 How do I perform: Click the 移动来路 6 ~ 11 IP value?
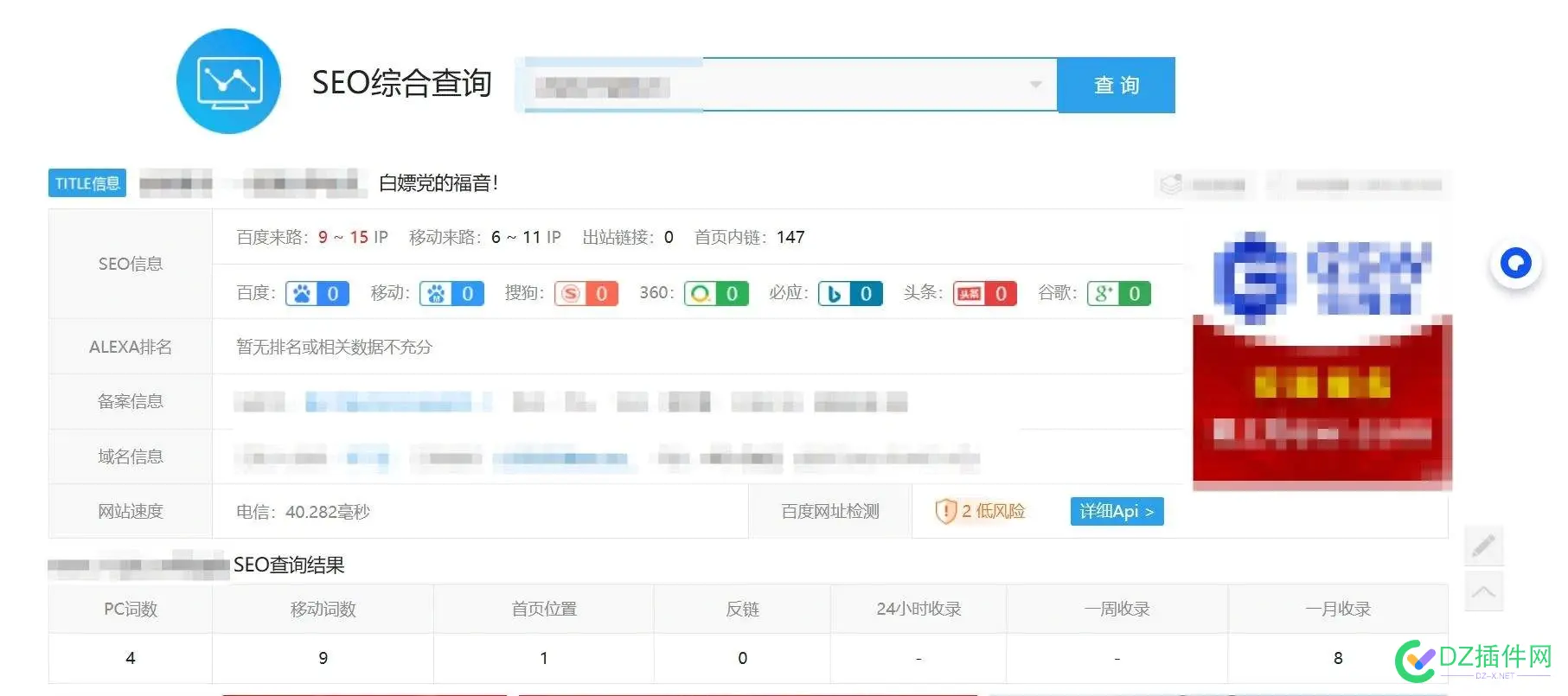[526, 237]
